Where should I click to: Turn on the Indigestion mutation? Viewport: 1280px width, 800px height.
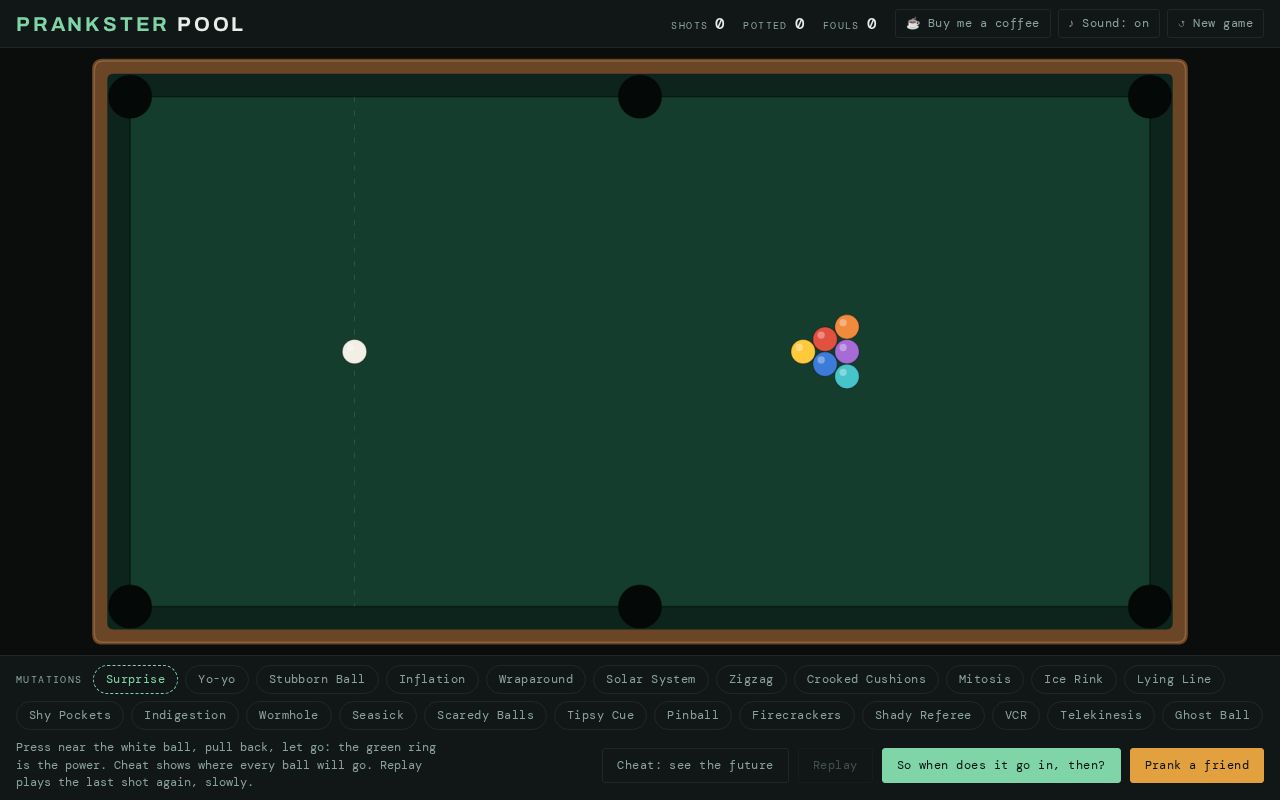click(x=185, y=716)
